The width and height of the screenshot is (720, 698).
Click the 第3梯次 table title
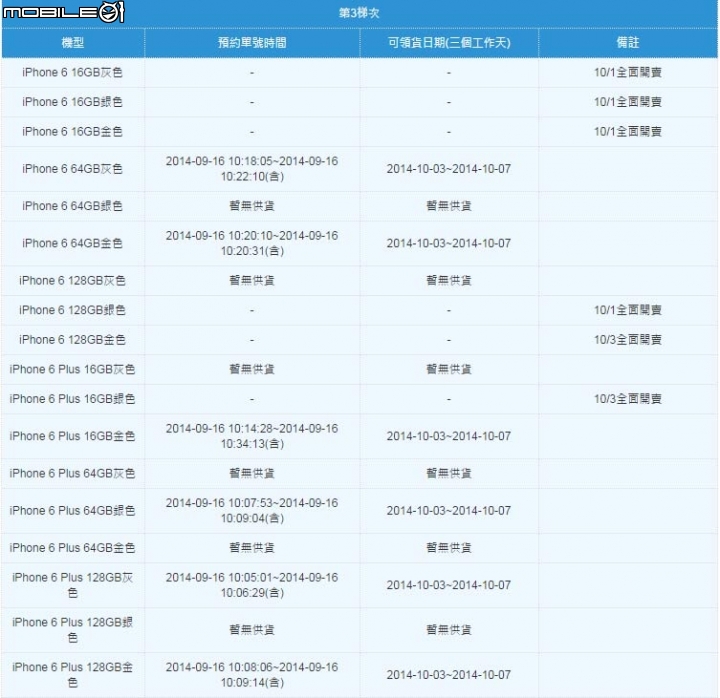(x=359, y=13)
